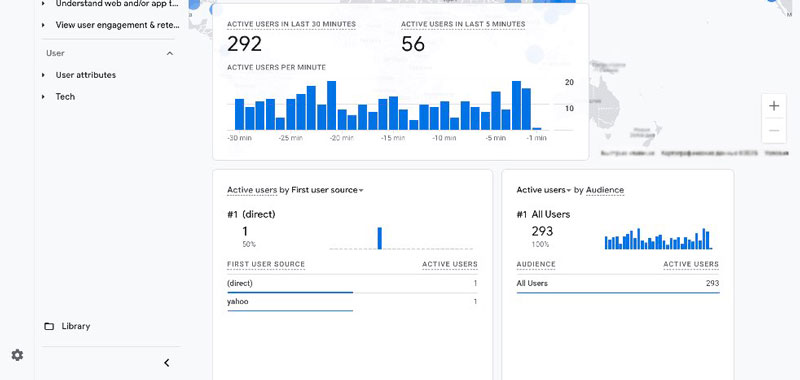Click the #1 All Users heading

click(543, 214)
